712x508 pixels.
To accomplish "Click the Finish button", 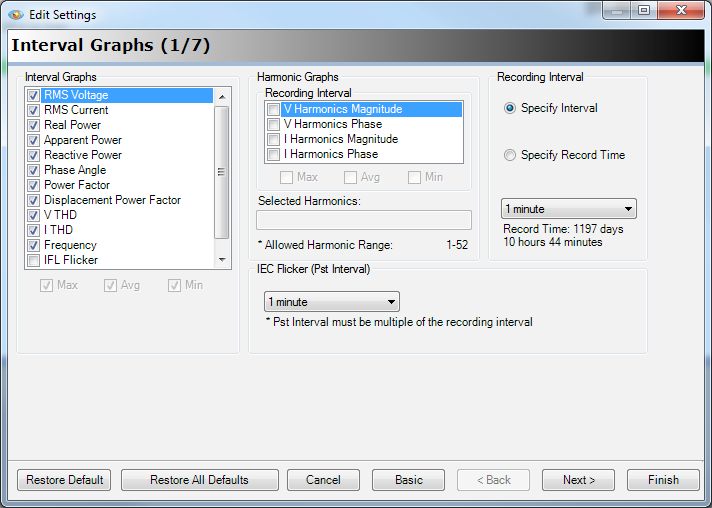I will pos(663,480).
